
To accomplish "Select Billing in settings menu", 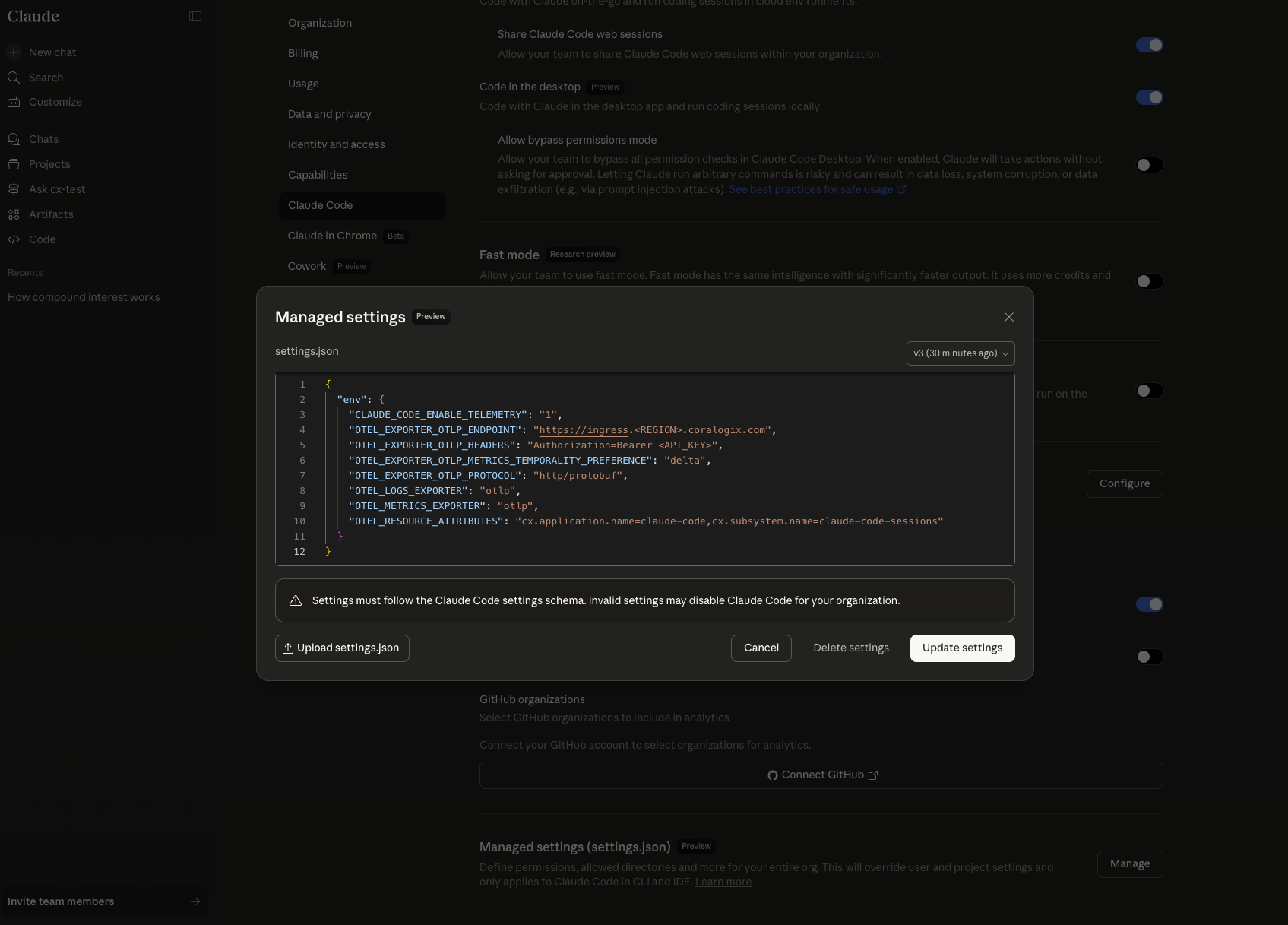I will pyautogui.click(x=302, y=53).
